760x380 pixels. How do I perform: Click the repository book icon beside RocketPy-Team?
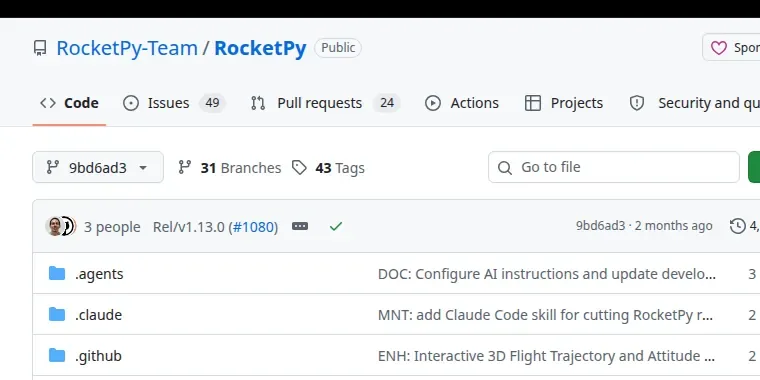pos(40,48)
